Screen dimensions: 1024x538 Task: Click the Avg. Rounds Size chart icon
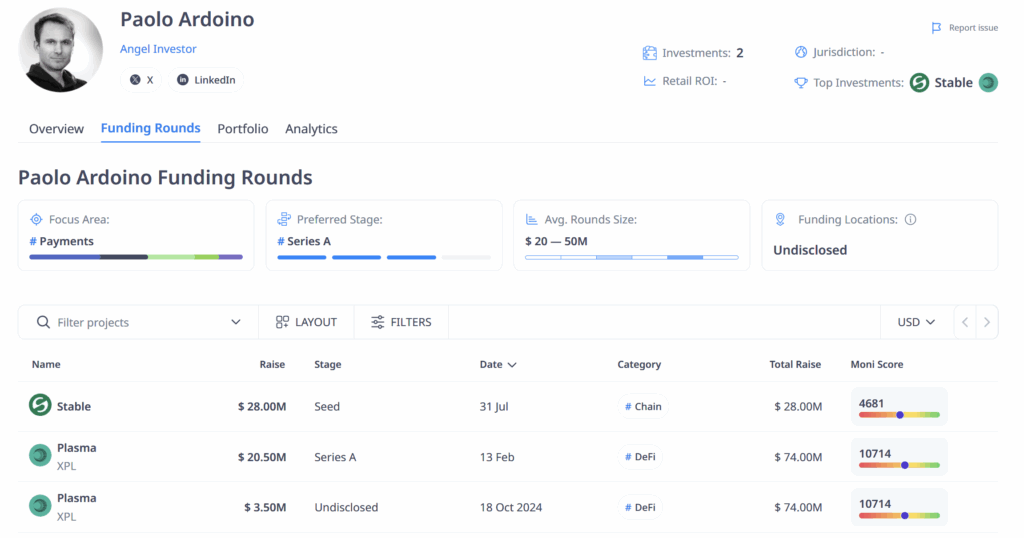coord(532,219)
